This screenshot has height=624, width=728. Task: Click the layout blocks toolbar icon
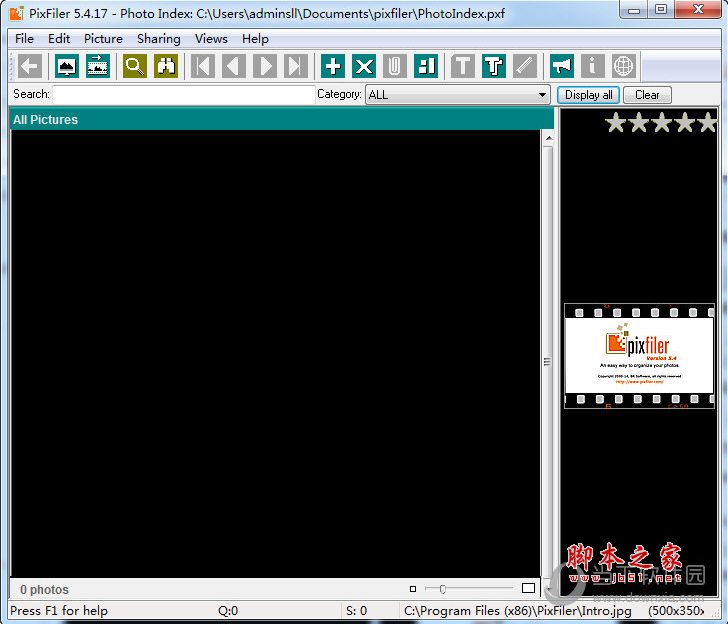coord(426,66)
